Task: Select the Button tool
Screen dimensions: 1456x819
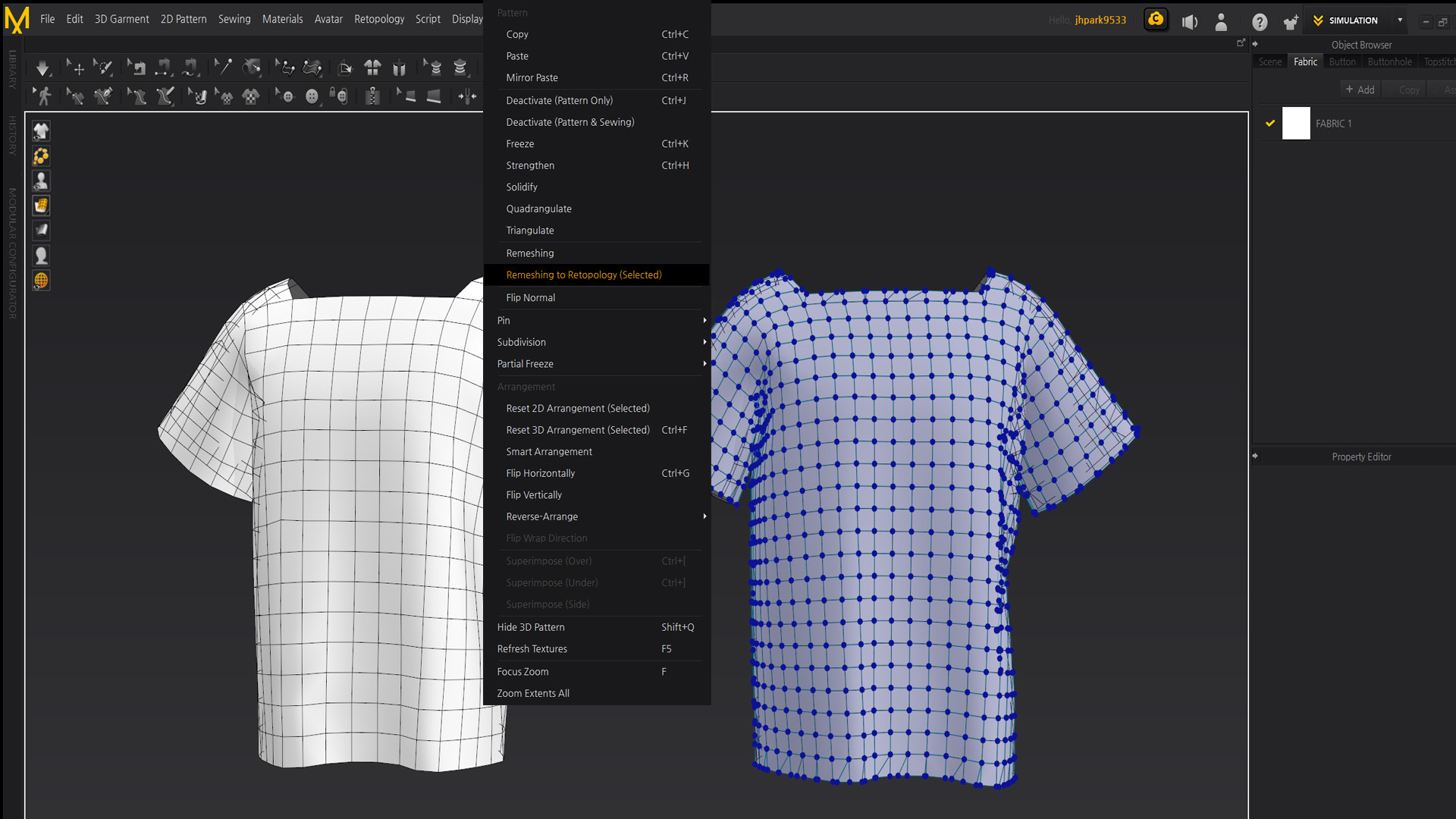Action: tap(312, 96)
